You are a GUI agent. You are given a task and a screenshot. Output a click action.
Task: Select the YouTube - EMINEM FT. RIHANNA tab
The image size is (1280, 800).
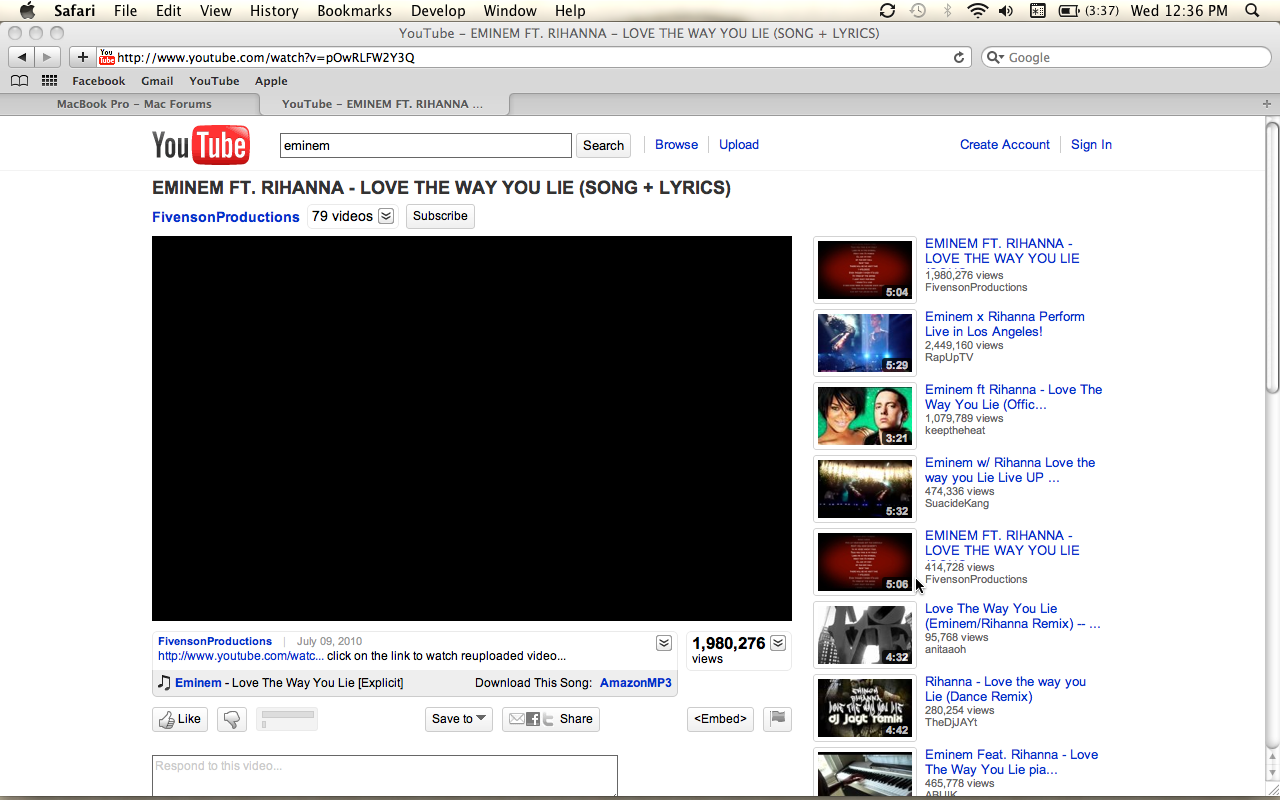383,104
